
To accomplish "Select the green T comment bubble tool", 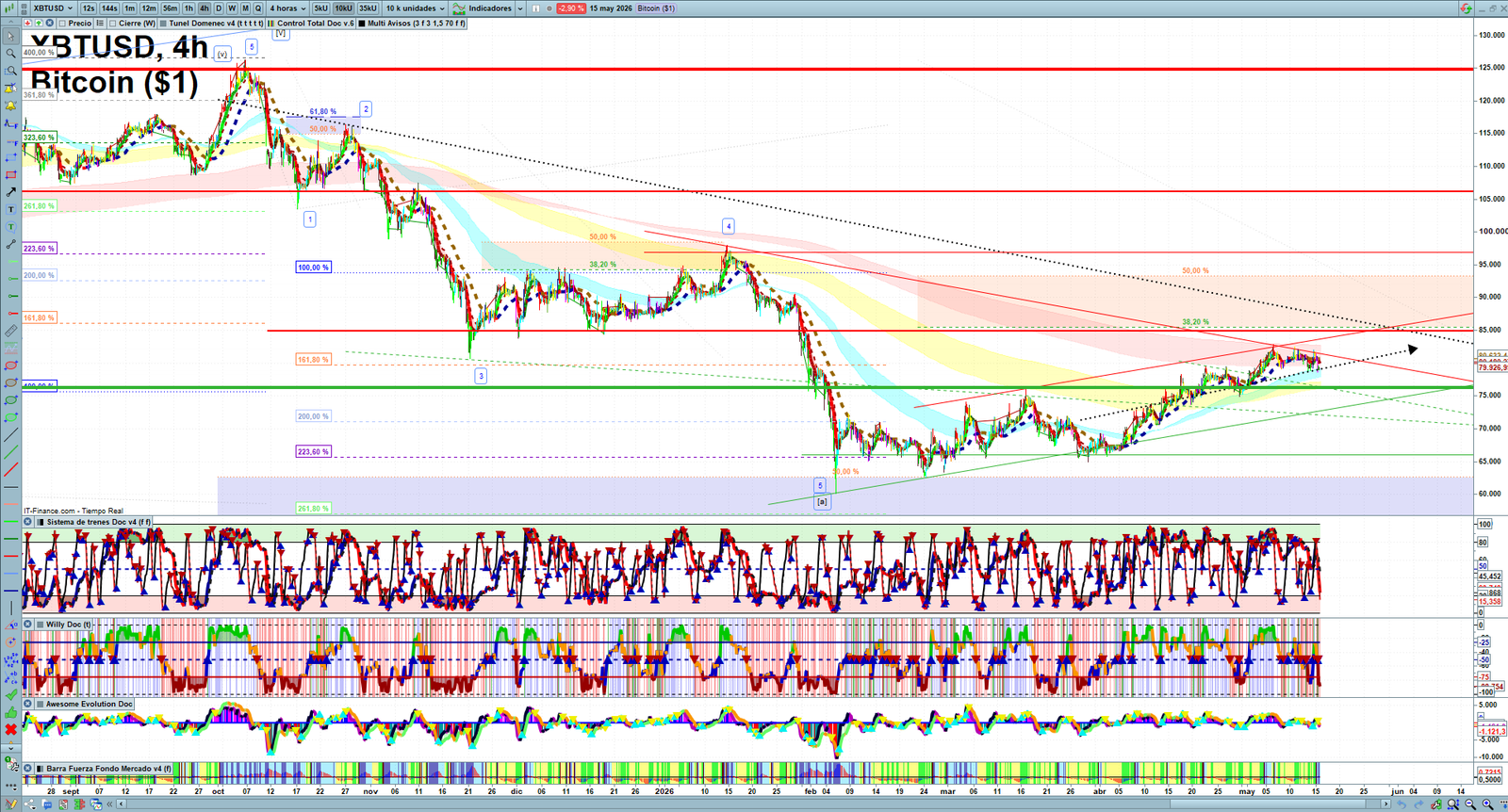I will [x=10, y=226].
